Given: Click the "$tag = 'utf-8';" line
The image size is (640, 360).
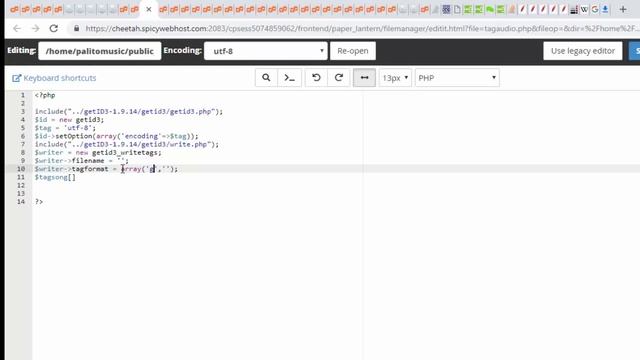Looking at the screenshot, I should pyautogui.click(x=65, y=128).
